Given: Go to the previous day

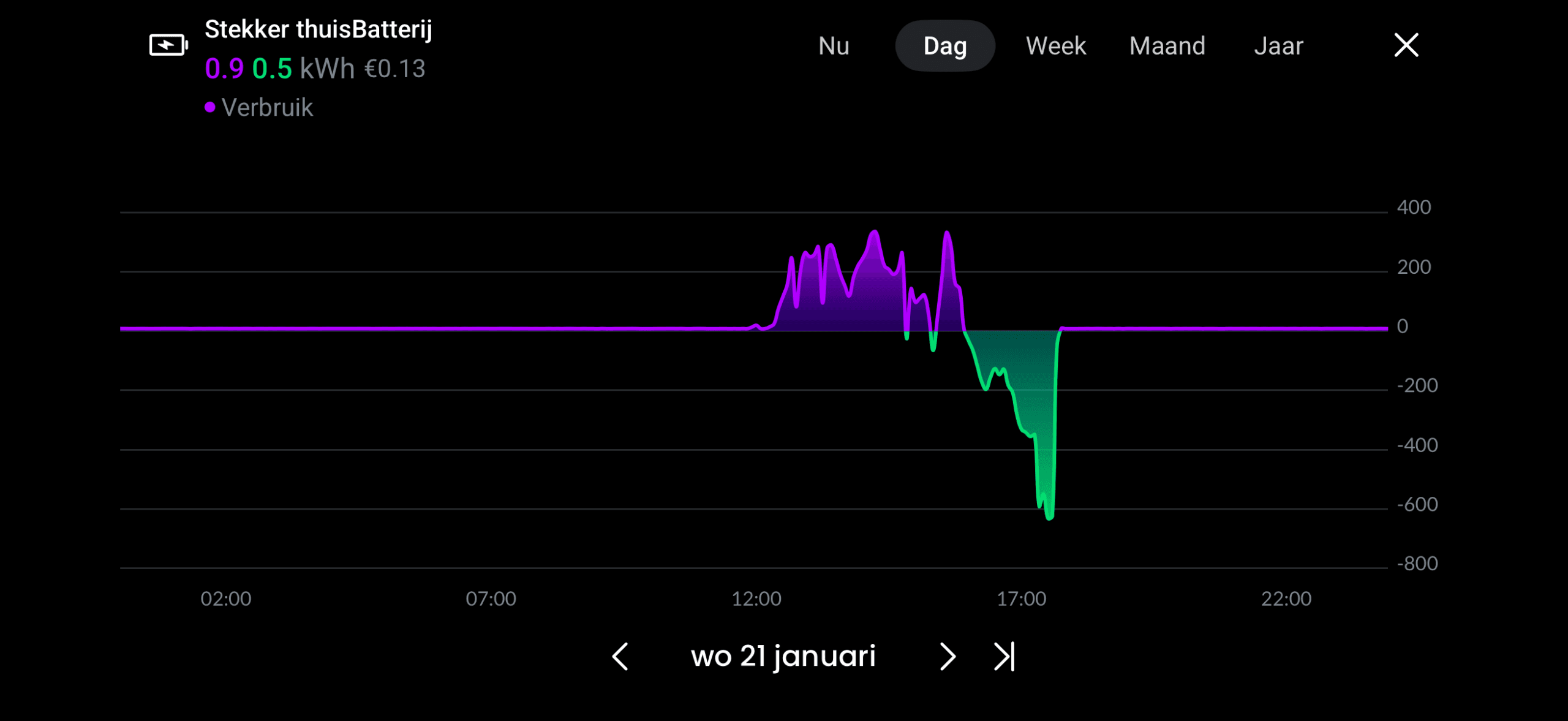Looking at the screenshot, I should (620, 656).
